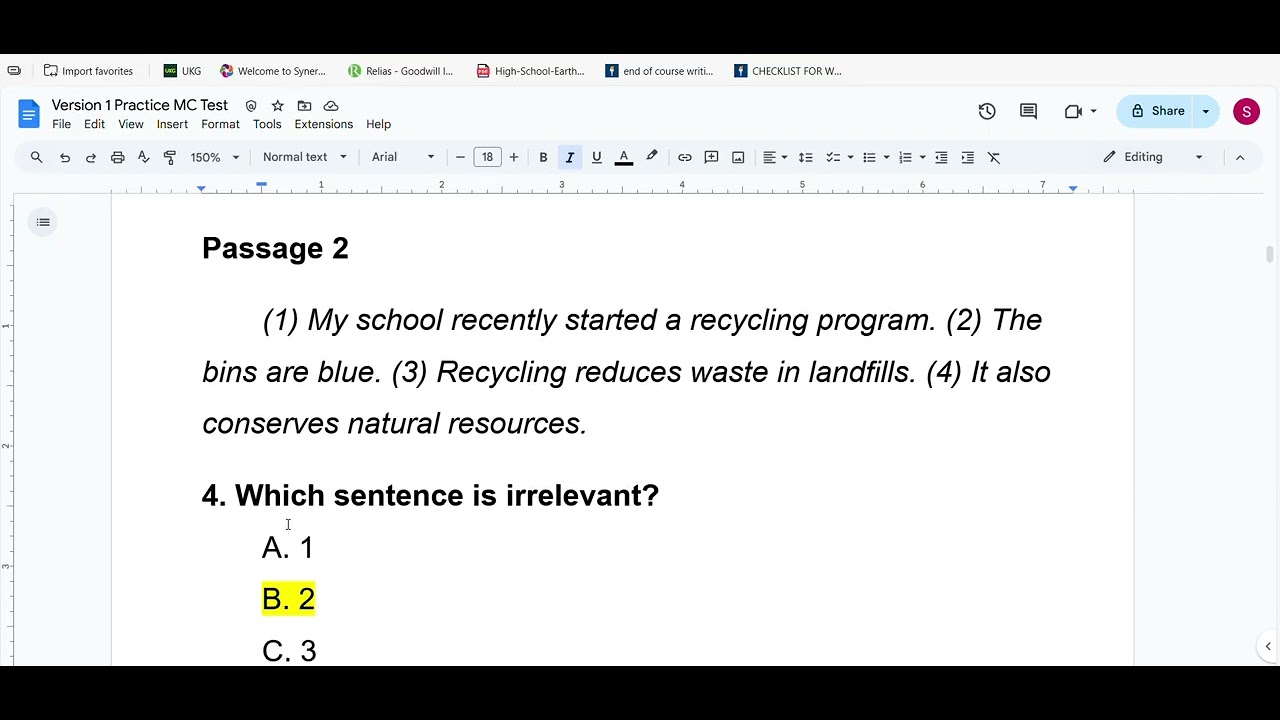Activate the paint format roller
The width and height of the screenshot is (1280, 720).
[x=169, y=157]
